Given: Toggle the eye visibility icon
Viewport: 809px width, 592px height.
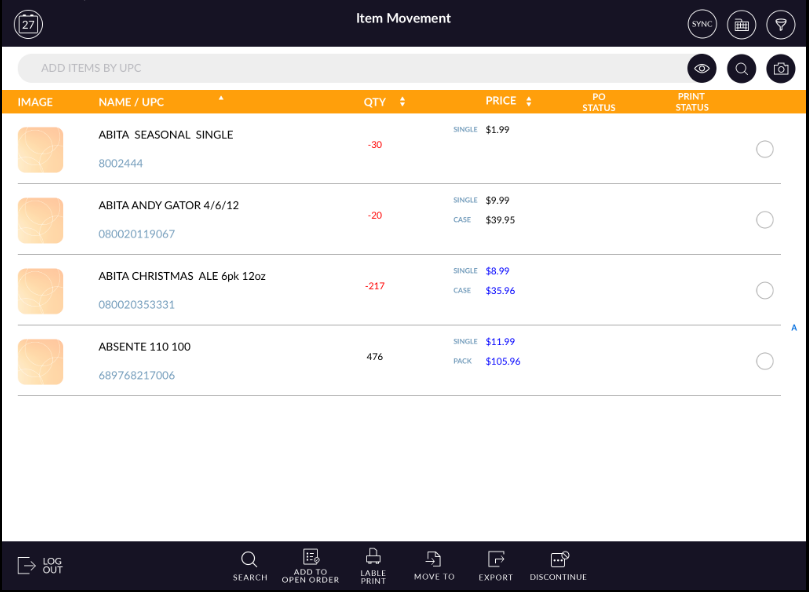Looking at the screenshot, I should [702, 68].
